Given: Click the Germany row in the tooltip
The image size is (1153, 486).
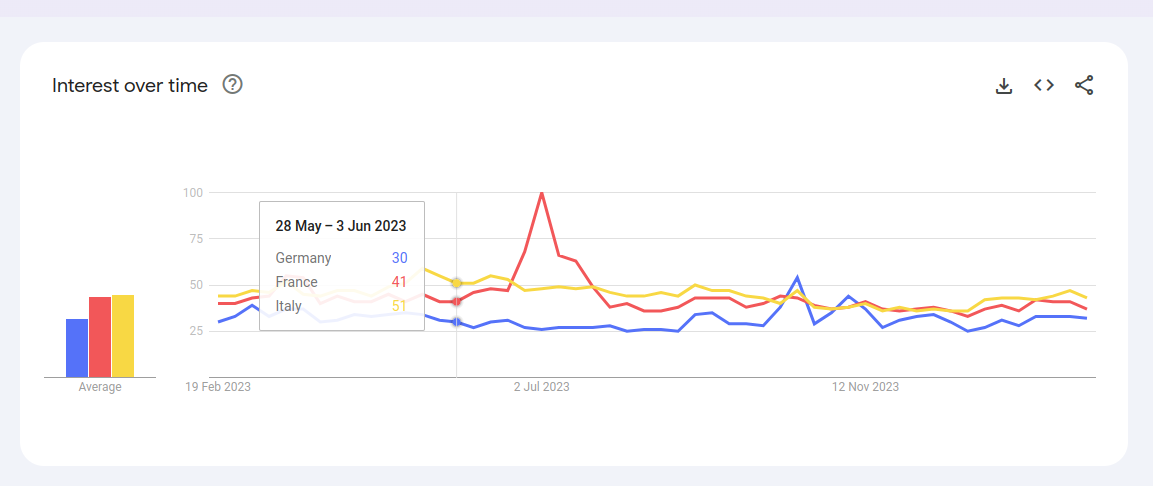Looking at the screenshot, I should (x=303, y=258).
